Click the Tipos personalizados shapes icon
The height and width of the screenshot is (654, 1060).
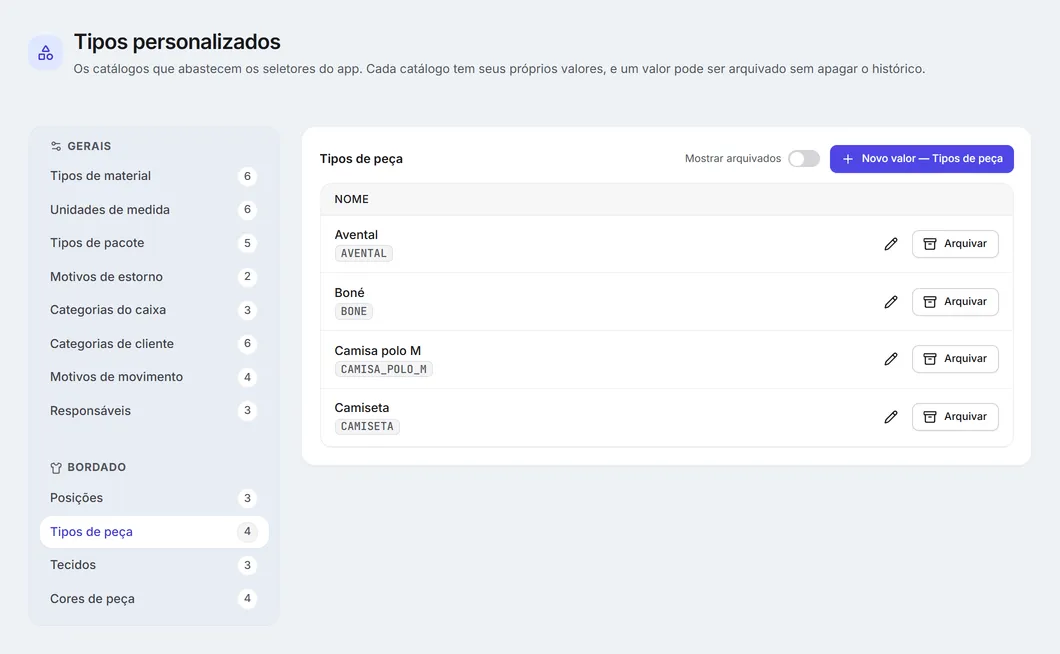tap(45, 53)
